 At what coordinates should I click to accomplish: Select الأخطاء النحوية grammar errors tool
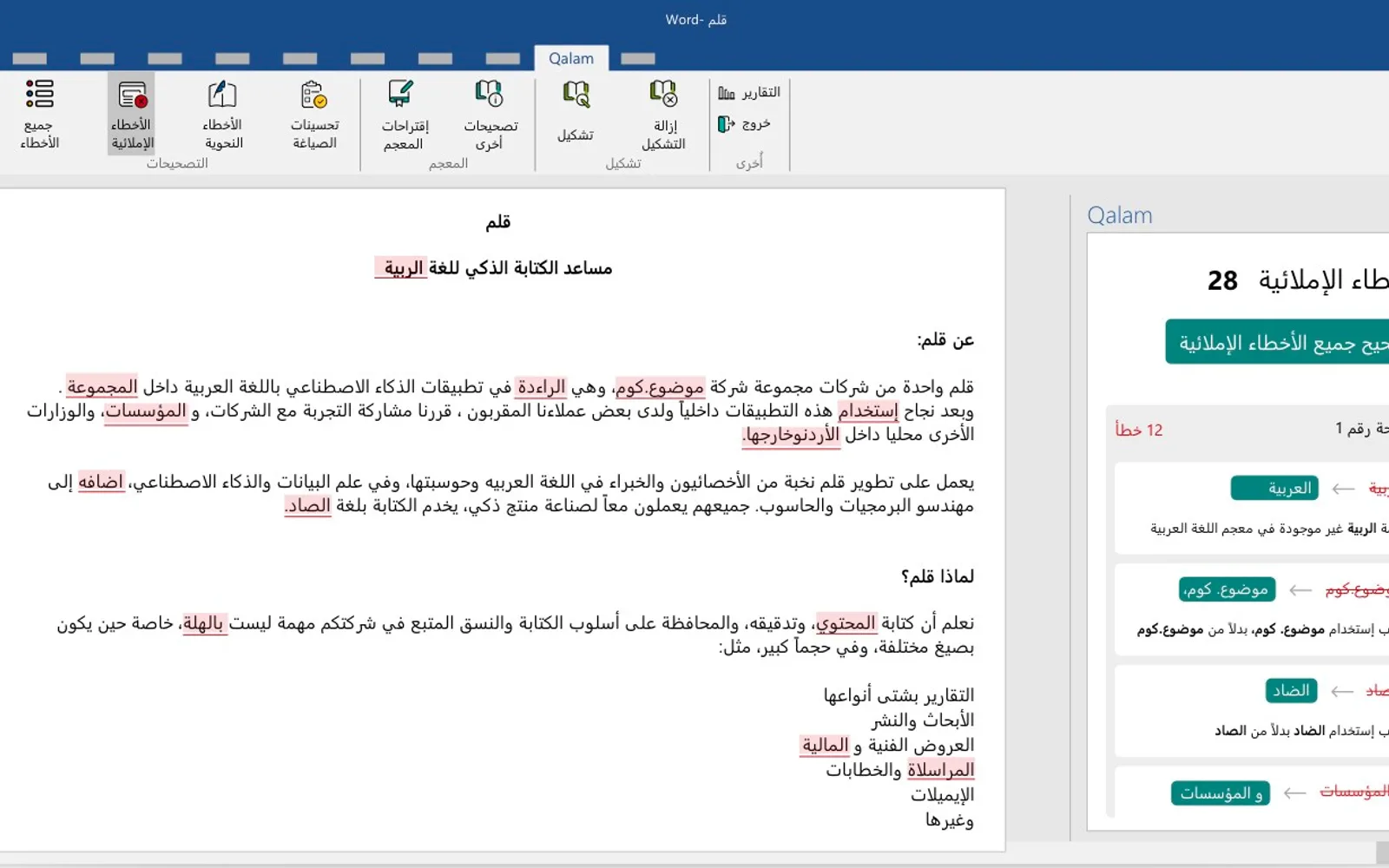click(x=223, y=115)
